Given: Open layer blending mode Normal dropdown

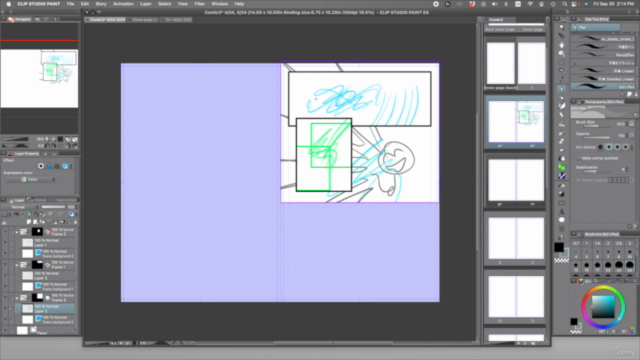Looking at the screenshot, I should click(x=20, y=207).
